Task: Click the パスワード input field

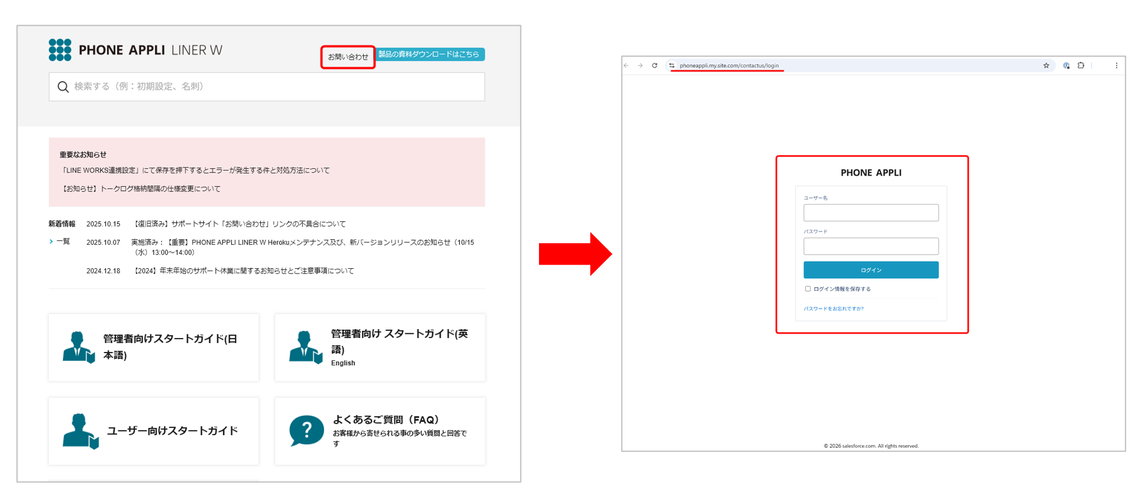Action: pyautogui.click(x=871, y=246)
